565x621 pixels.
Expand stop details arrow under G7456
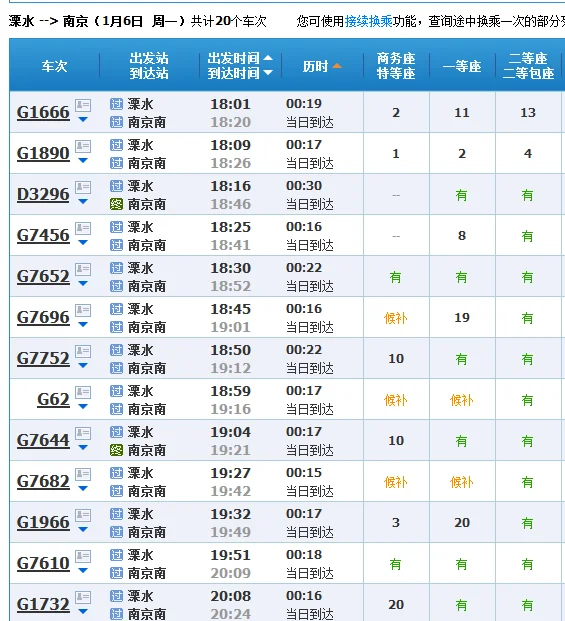coord(83,242)
